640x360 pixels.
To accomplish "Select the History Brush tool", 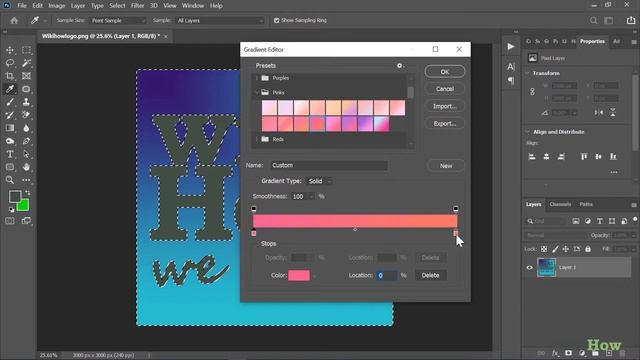I will pos(10,116).
